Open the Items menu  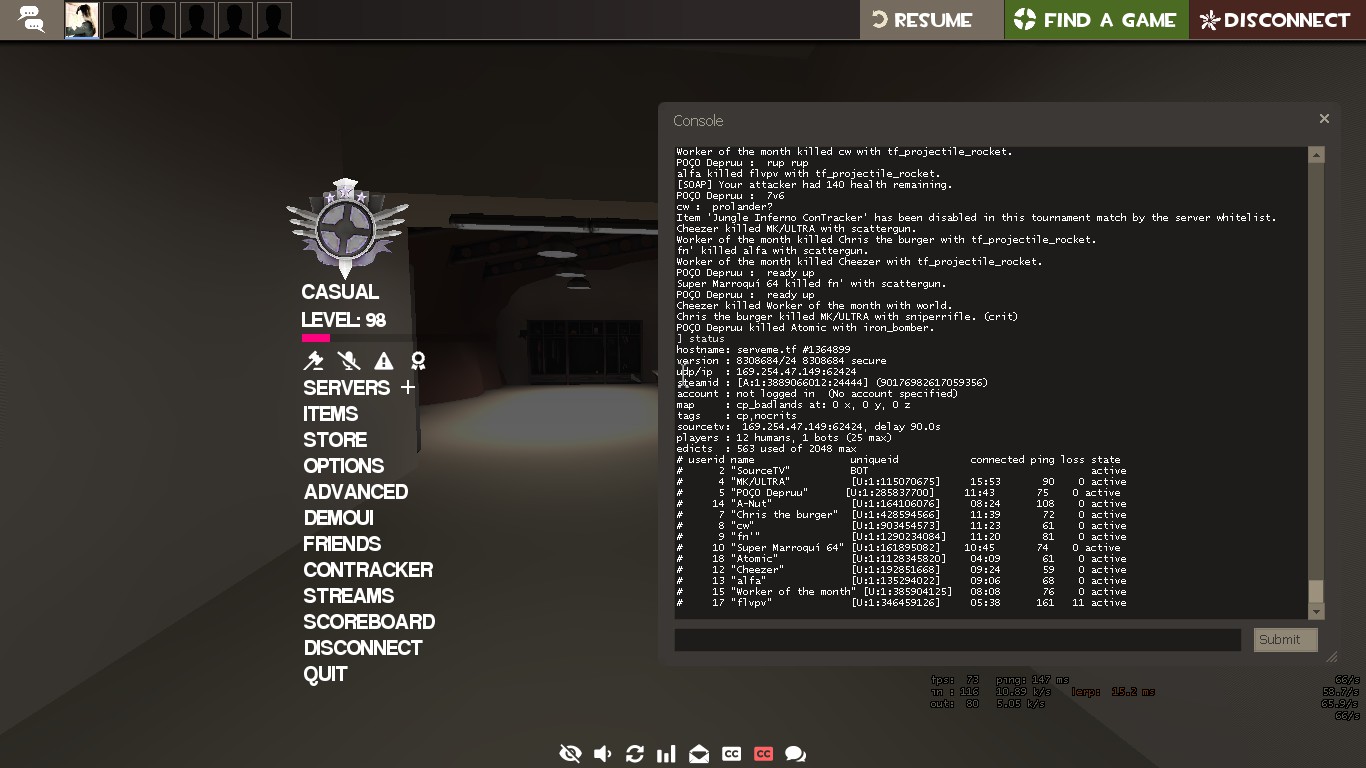click(330, 414)
